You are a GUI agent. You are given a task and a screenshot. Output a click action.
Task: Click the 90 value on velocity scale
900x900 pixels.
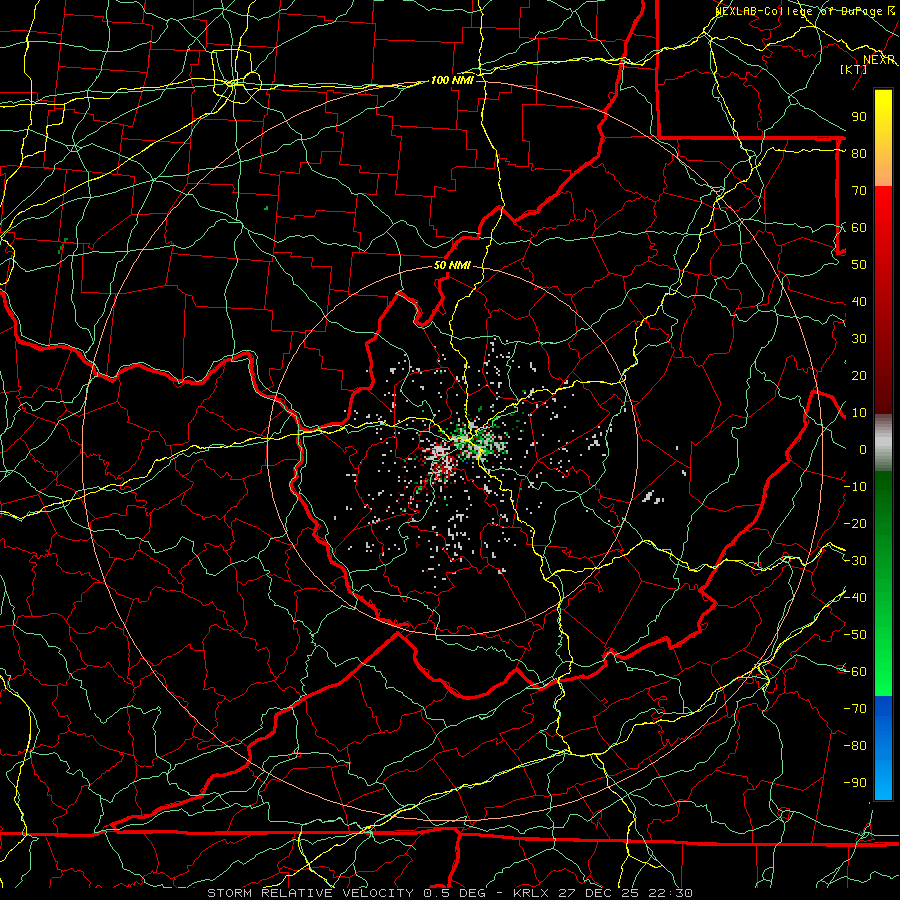(x=859, y=117)
